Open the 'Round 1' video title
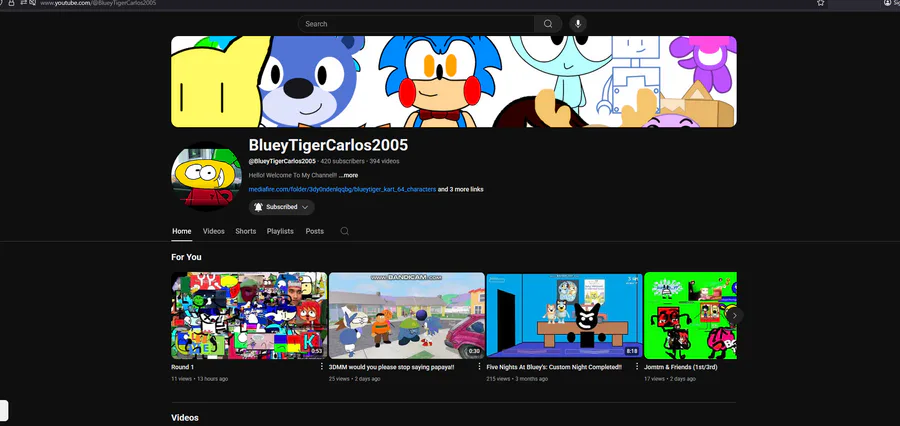 coord(183,367)
